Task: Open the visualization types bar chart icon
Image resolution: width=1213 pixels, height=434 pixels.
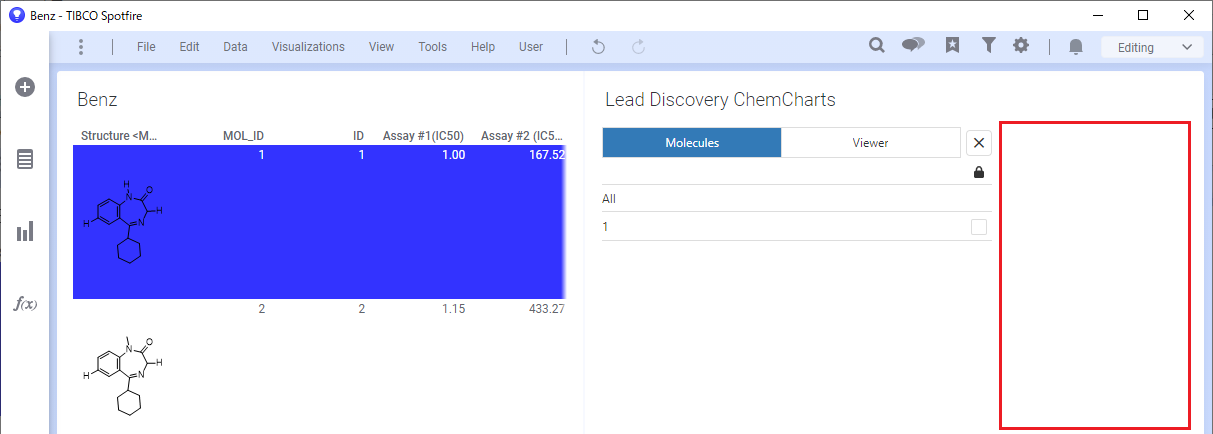Action: pos(25,231)
